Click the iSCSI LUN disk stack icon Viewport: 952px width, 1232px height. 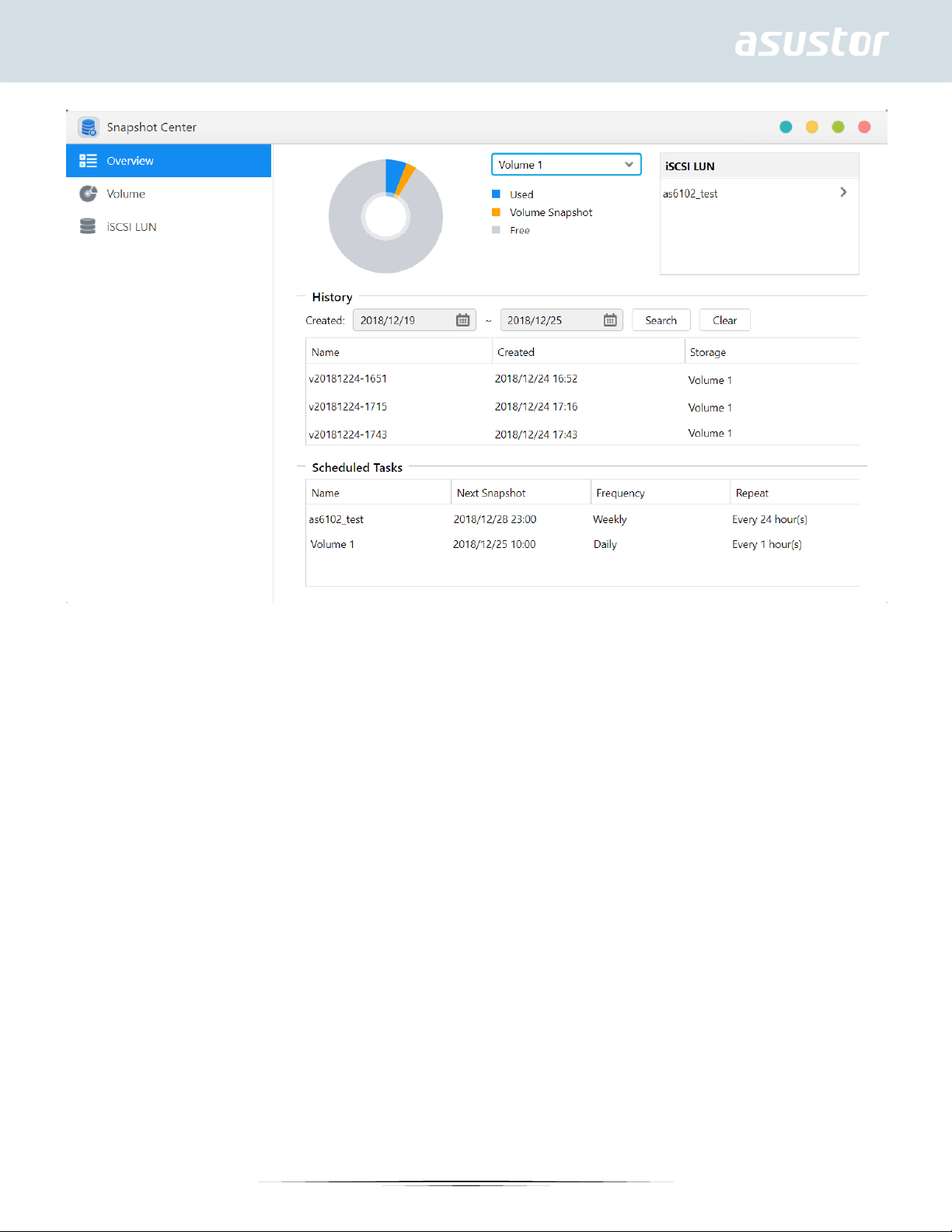pyautogui.click(x=88, y=226)
